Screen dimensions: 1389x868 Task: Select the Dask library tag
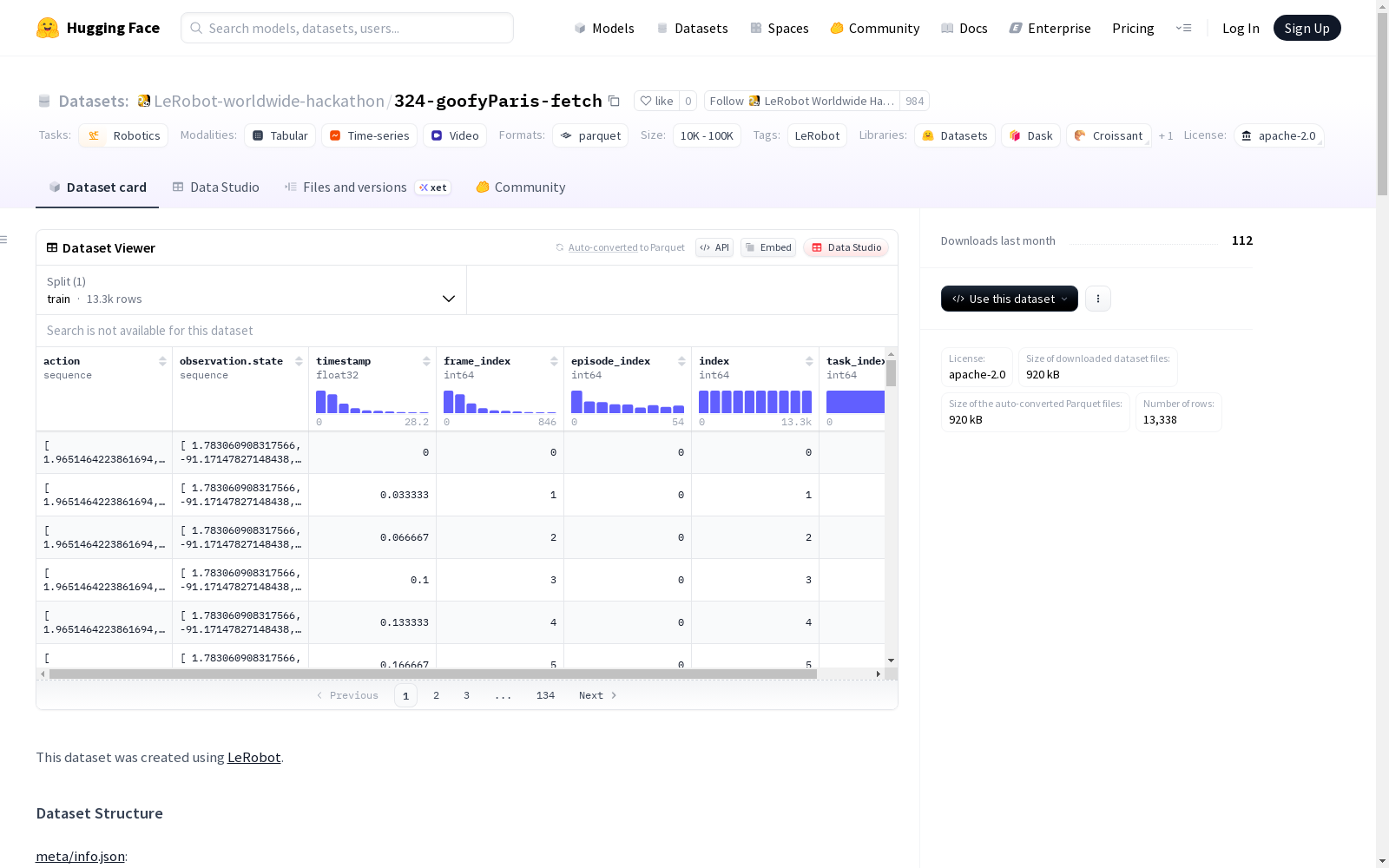(x=1031, y=135)
